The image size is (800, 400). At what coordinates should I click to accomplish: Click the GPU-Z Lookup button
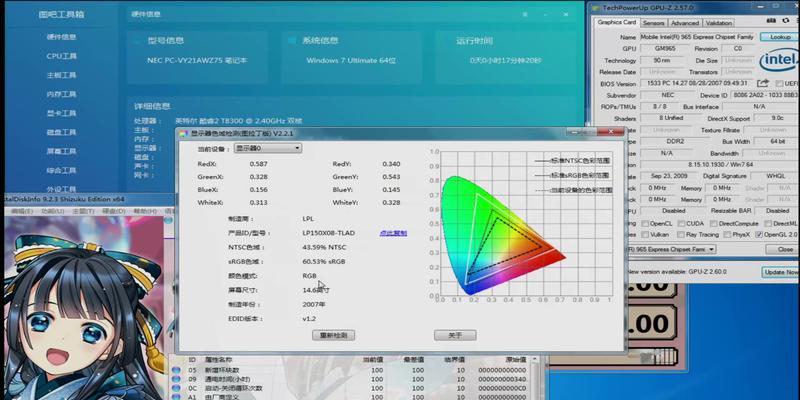coord(780,37)
